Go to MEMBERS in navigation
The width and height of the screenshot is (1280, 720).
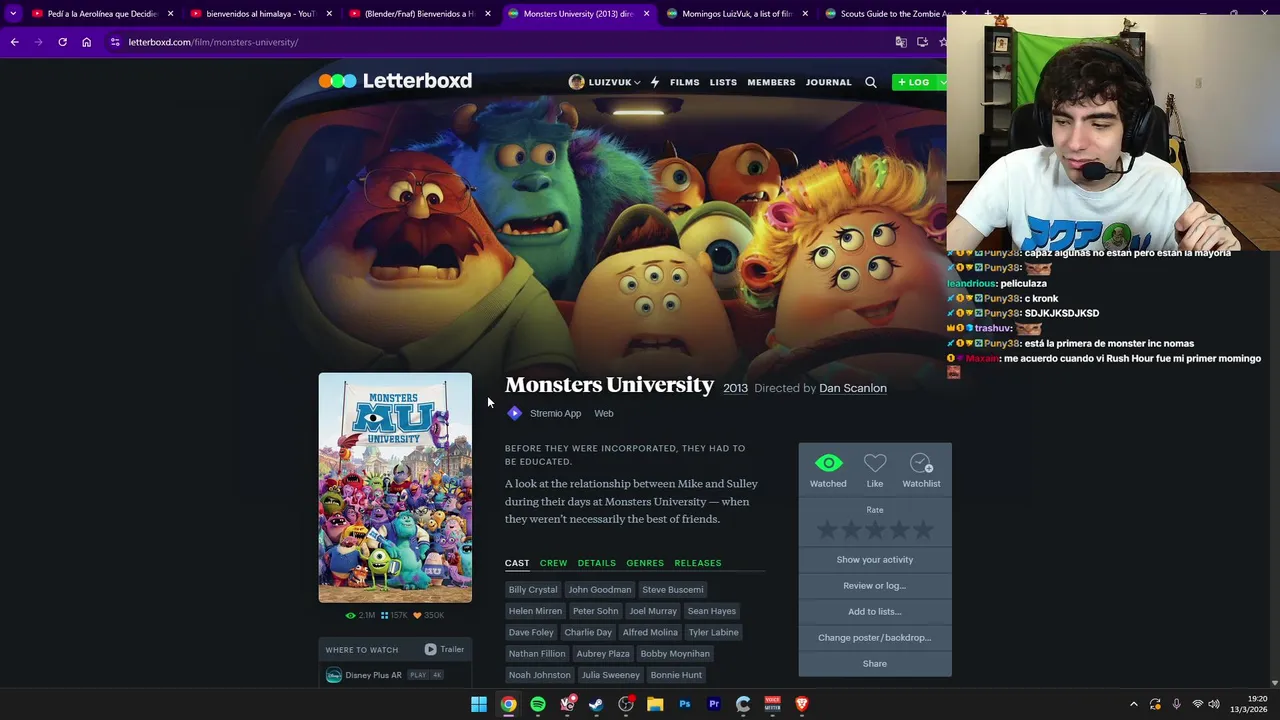tap(771, 82)
